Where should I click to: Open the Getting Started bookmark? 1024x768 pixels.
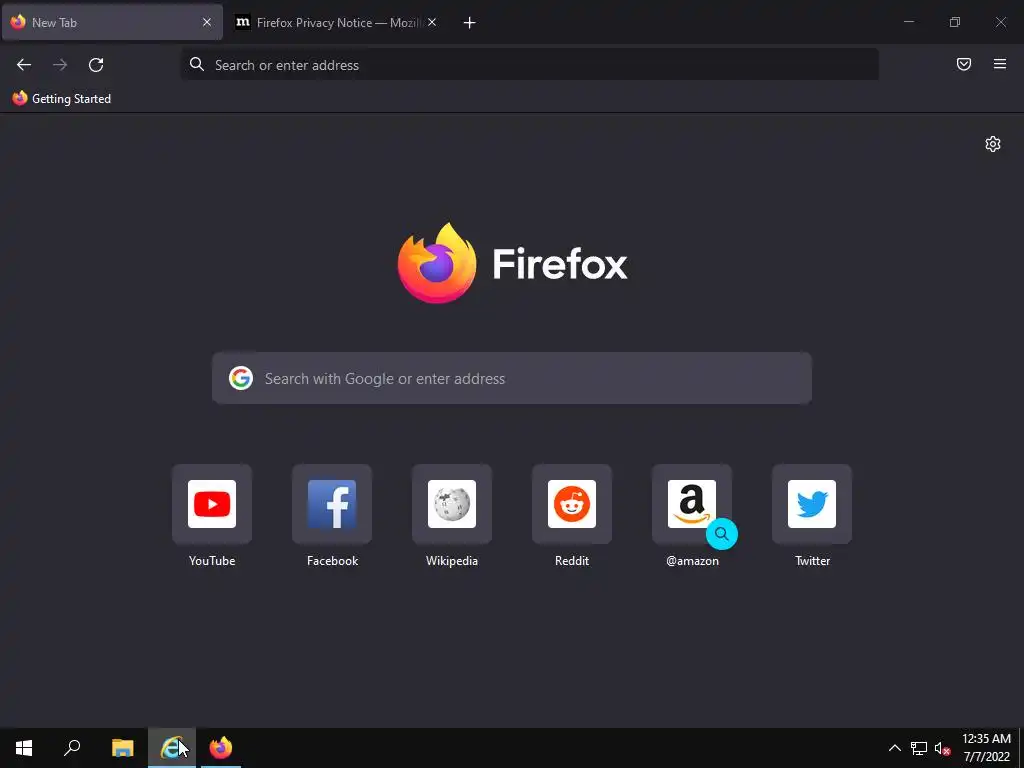[x=62, y=99]
